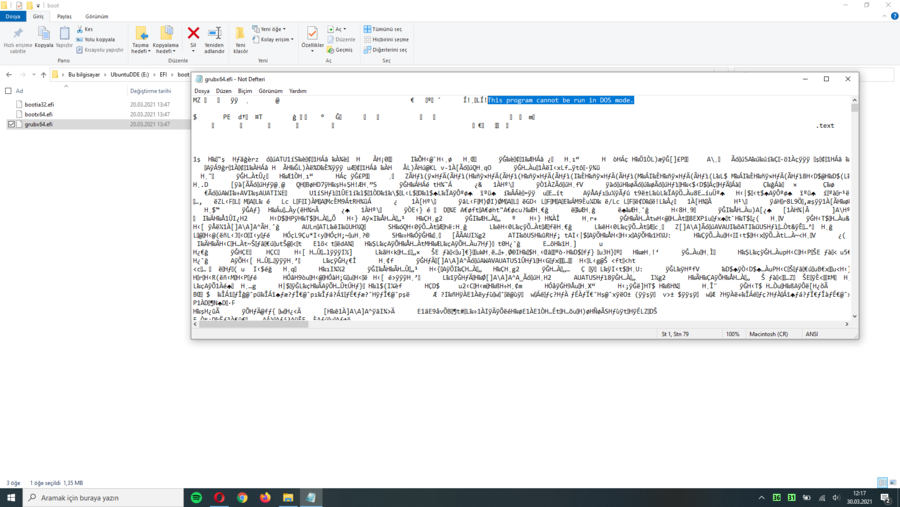Toggle the select-all checkbox beside Ad

[8, 91]
